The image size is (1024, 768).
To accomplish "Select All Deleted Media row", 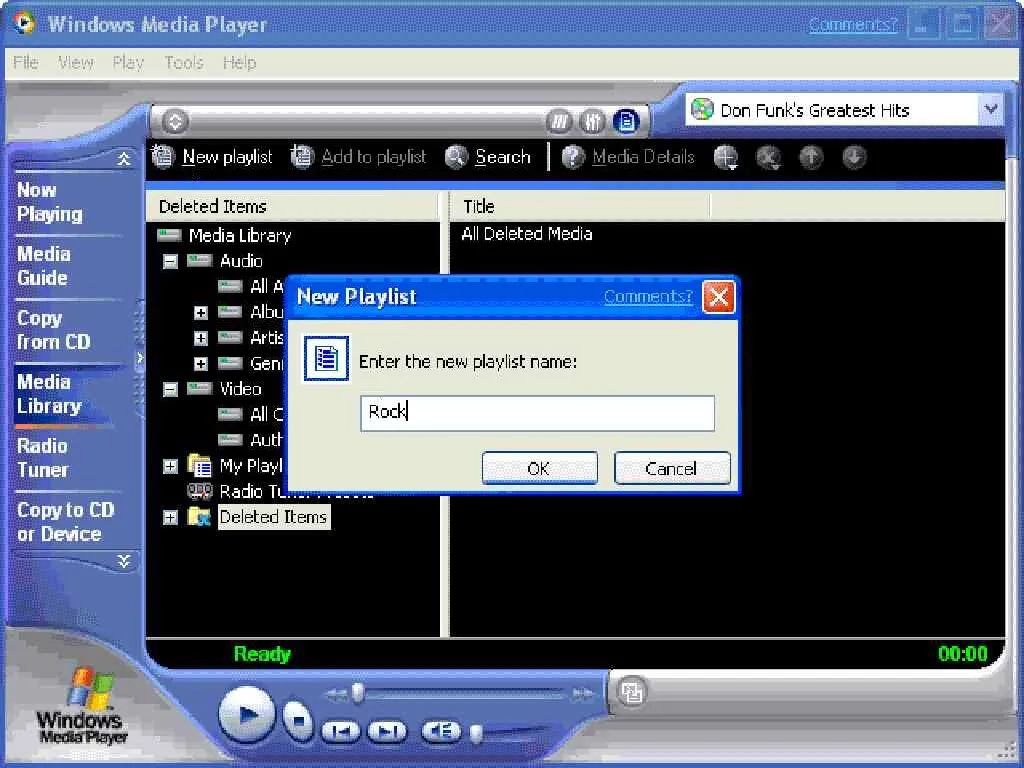I will coord(527,234).
